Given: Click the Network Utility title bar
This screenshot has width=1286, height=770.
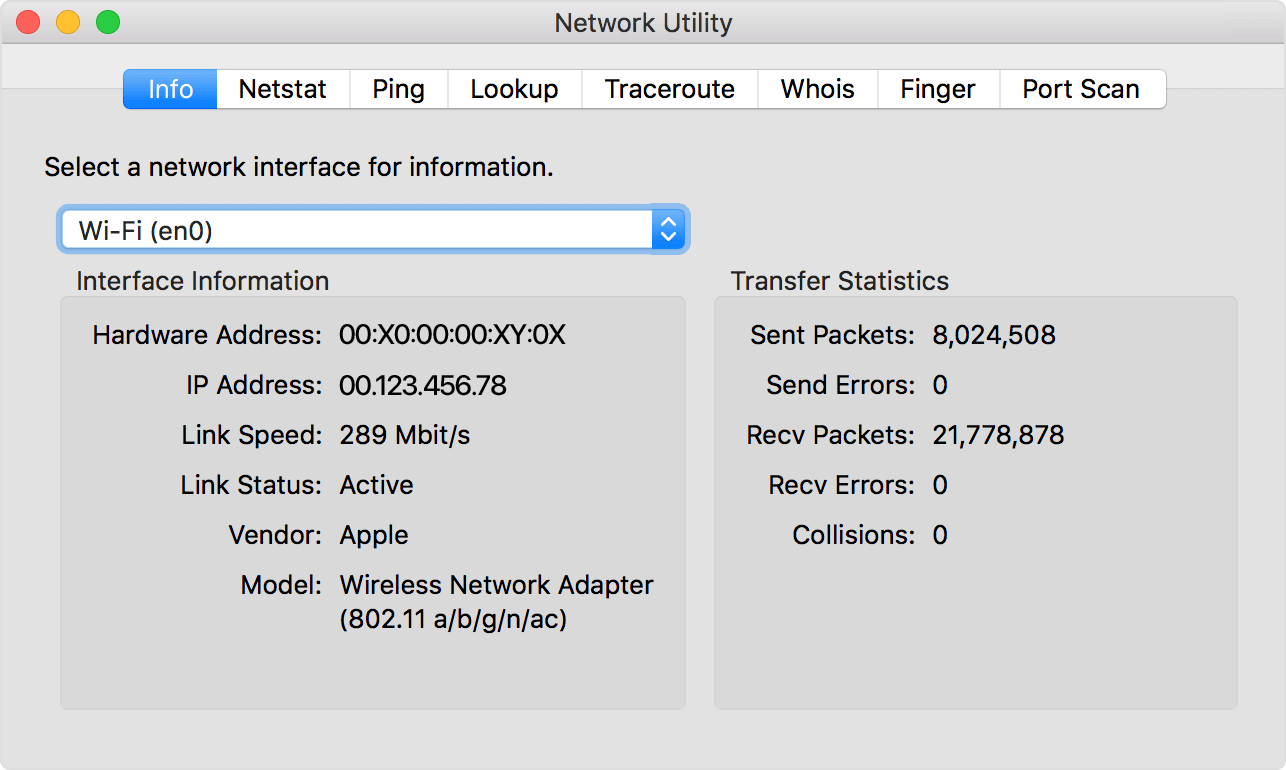Looking at the screenshot, I should click(643, 22).
